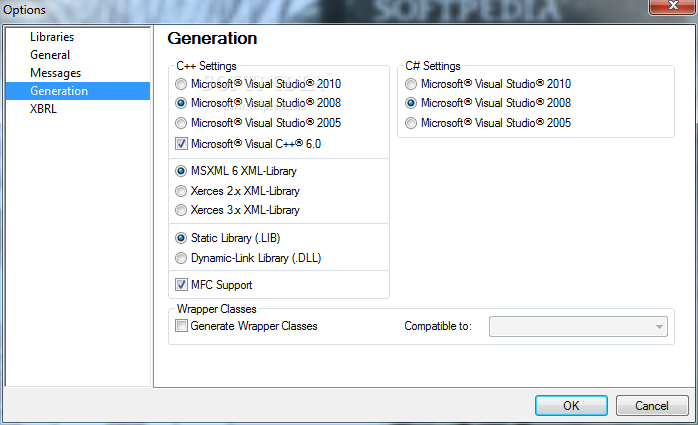Choose Xerces 3.x XML-Library option

181,210
